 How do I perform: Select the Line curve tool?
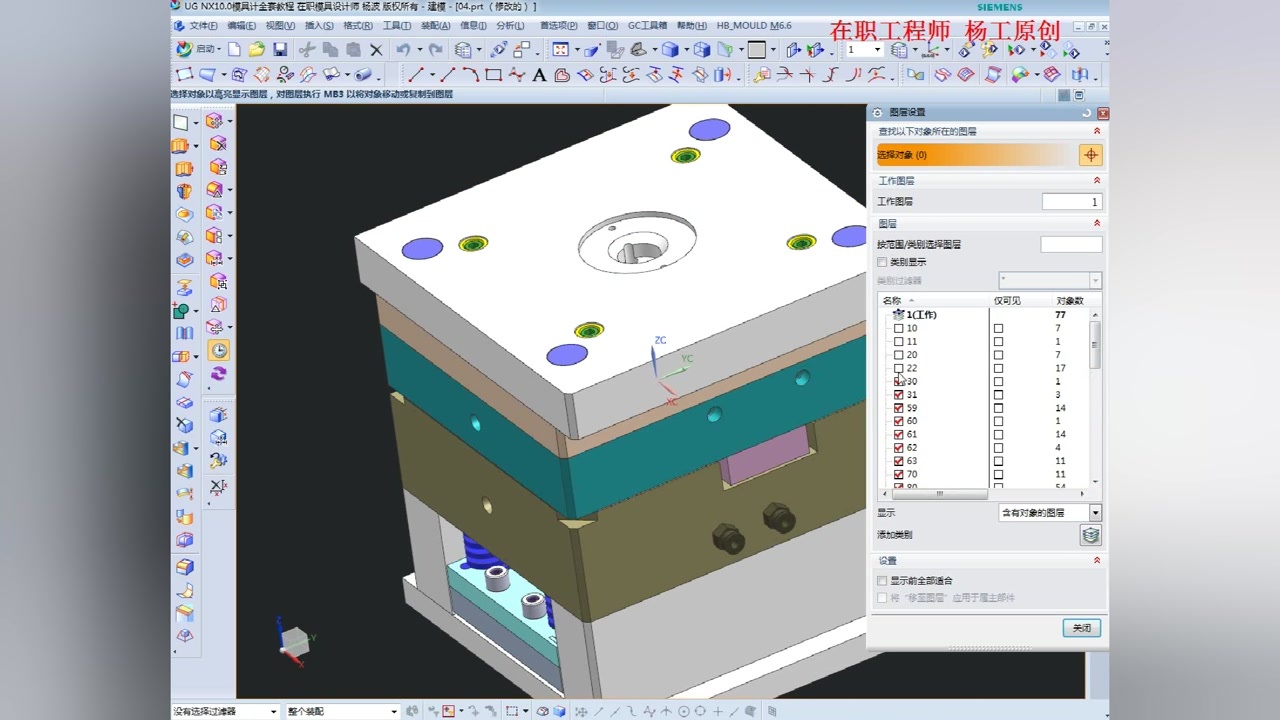[448, 75]
